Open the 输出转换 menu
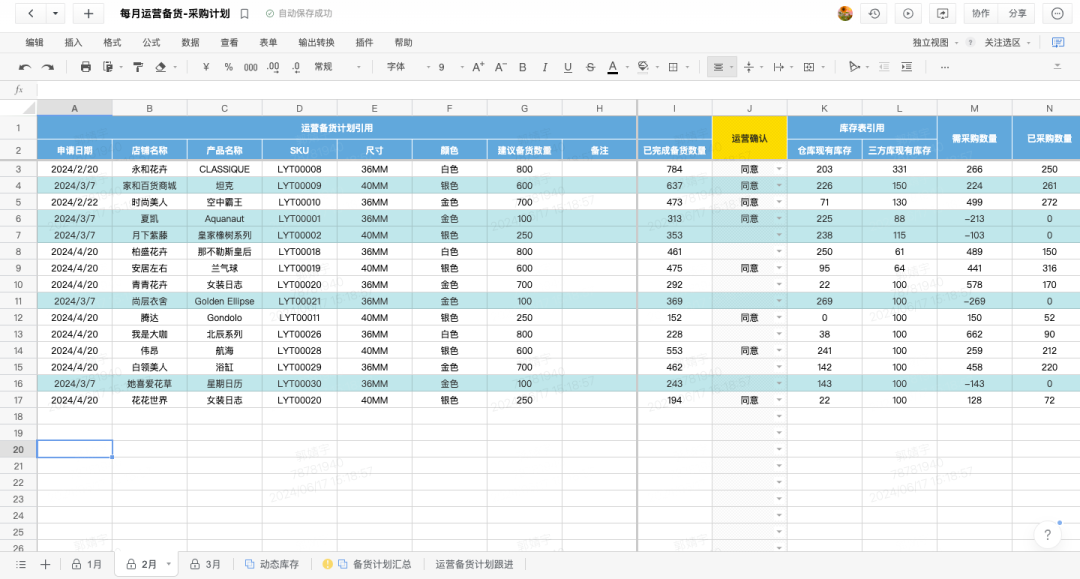The width and height of the screenshot is (1080, 579). (316, 43)
